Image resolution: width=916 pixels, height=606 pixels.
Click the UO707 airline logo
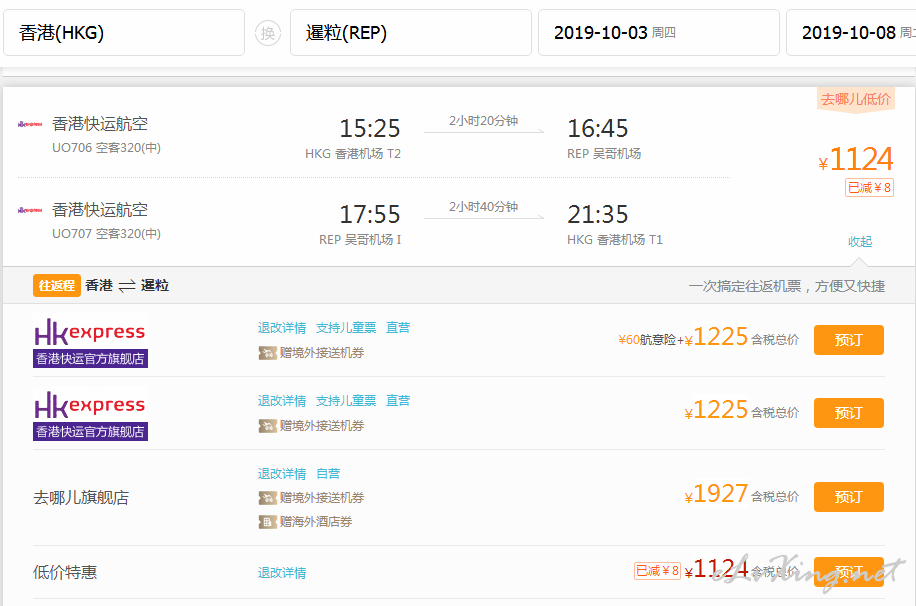click(x=30, y=210)
